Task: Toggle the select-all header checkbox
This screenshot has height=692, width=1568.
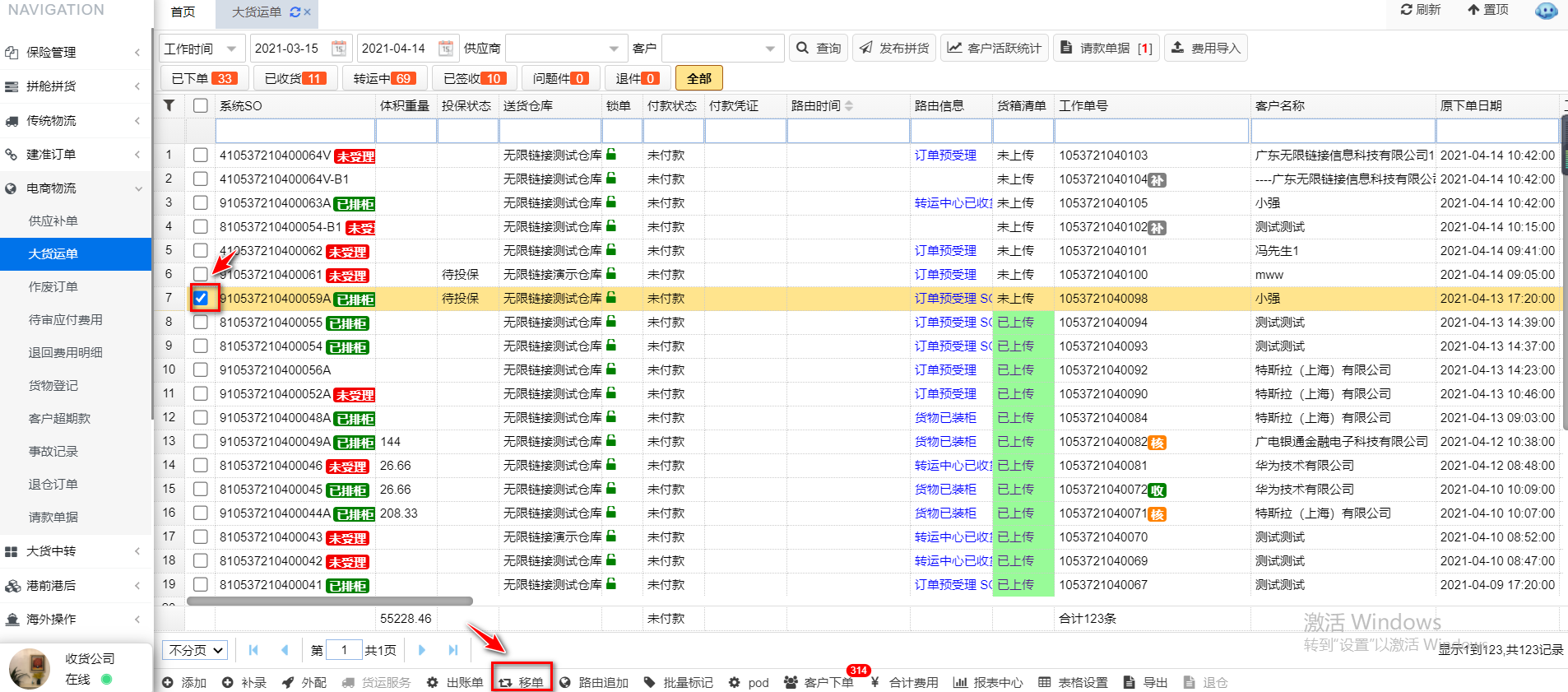Action: (x=201, y=105)
